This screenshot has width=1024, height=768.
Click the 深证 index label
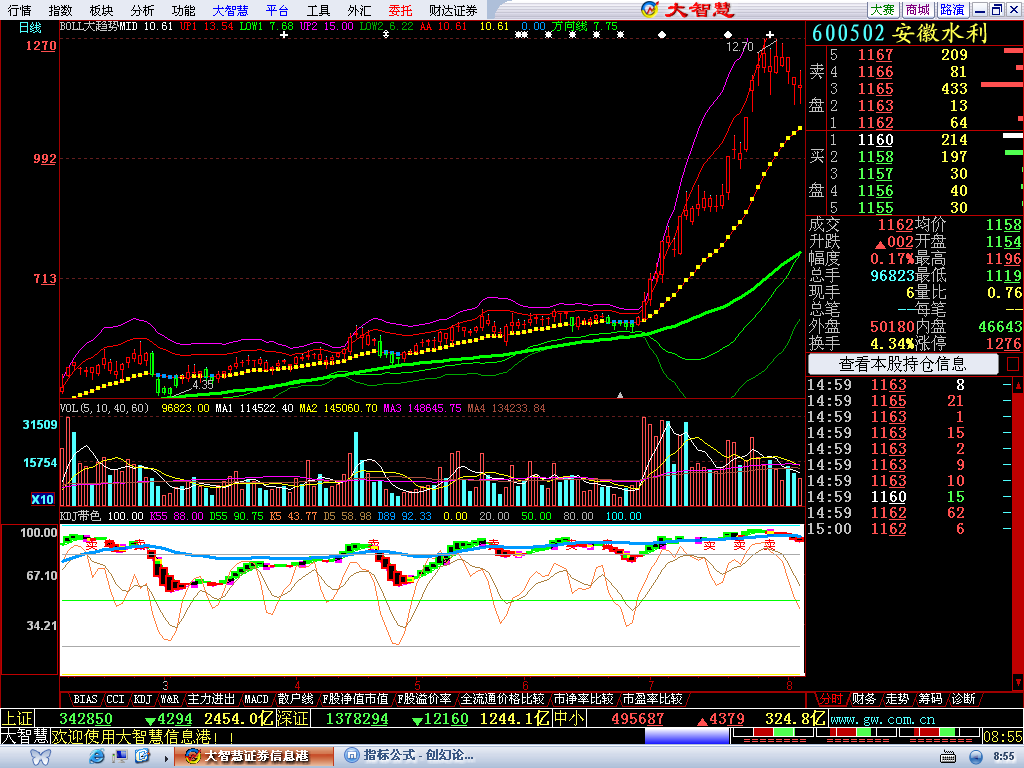(292, 719)
